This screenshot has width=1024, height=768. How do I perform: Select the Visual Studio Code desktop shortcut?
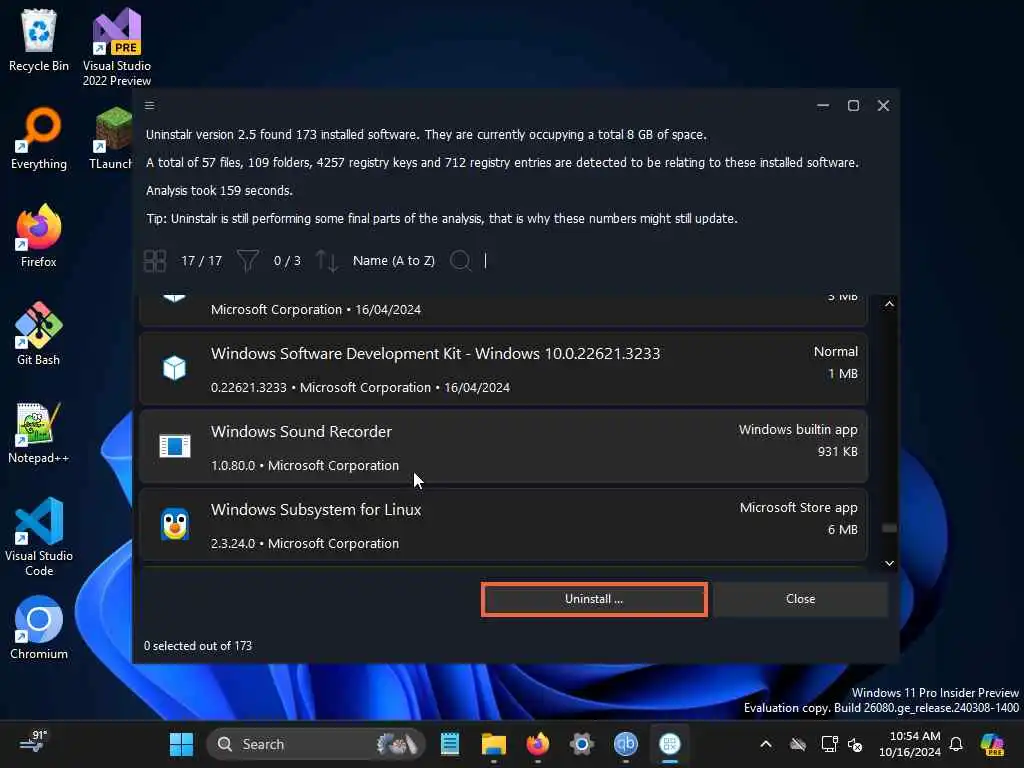39,537
